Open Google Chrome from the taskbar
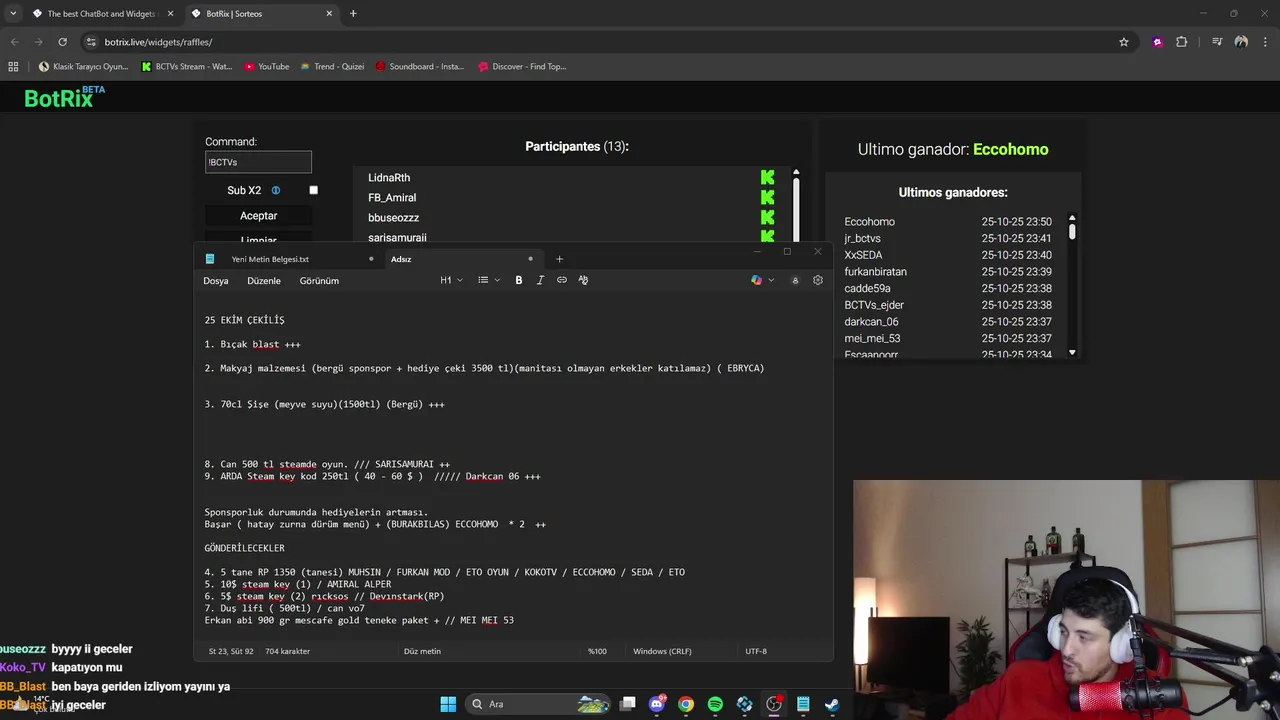The width and height of the screenshot is (1280, 720). coord(686,704)
